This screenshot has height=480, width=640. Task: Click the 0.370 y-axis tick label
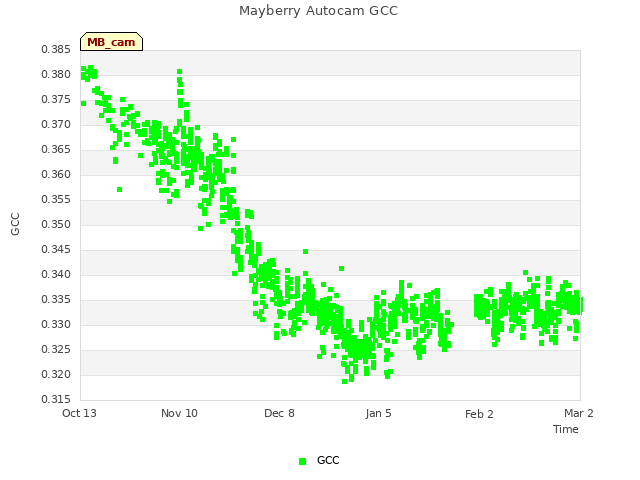[56, 124]
